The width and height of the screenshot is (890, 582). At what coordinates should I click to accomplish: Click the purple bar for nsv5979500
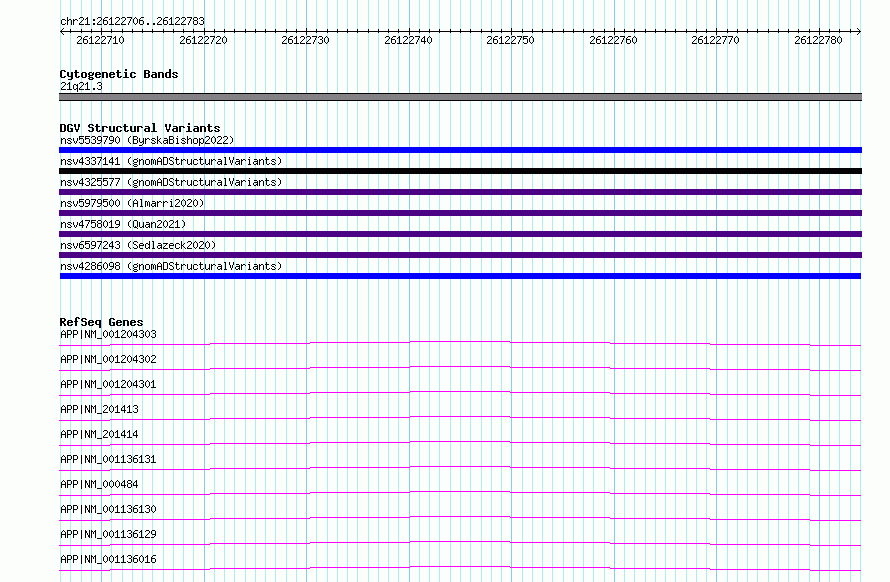[x=460, y=213]
